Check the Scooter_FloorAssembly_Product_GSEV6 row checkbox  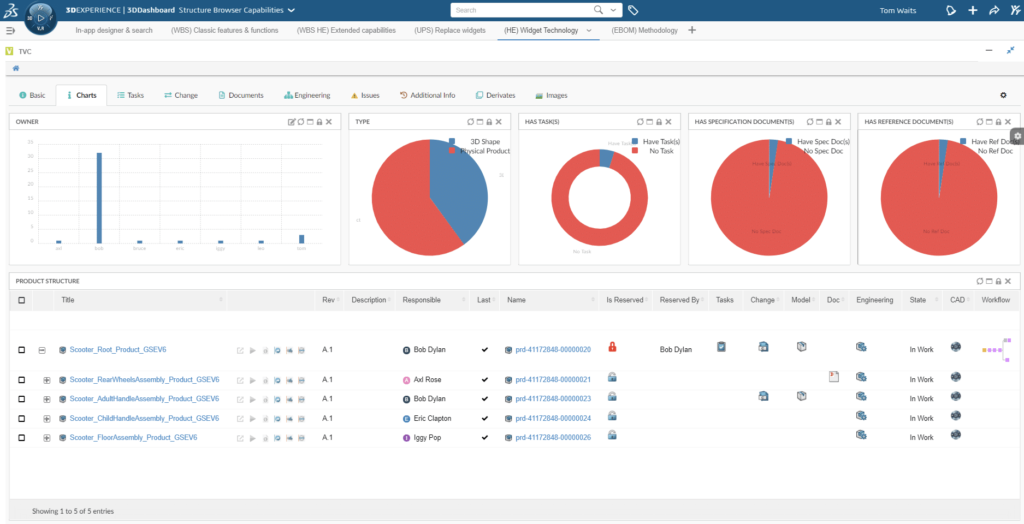22,438
